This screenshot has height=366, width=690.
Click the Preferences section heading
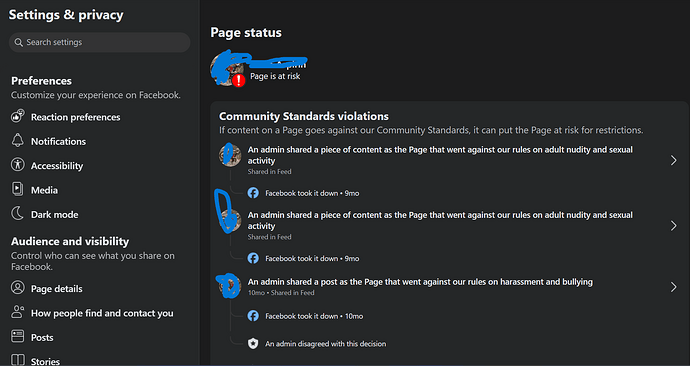[x=41, y=81]
